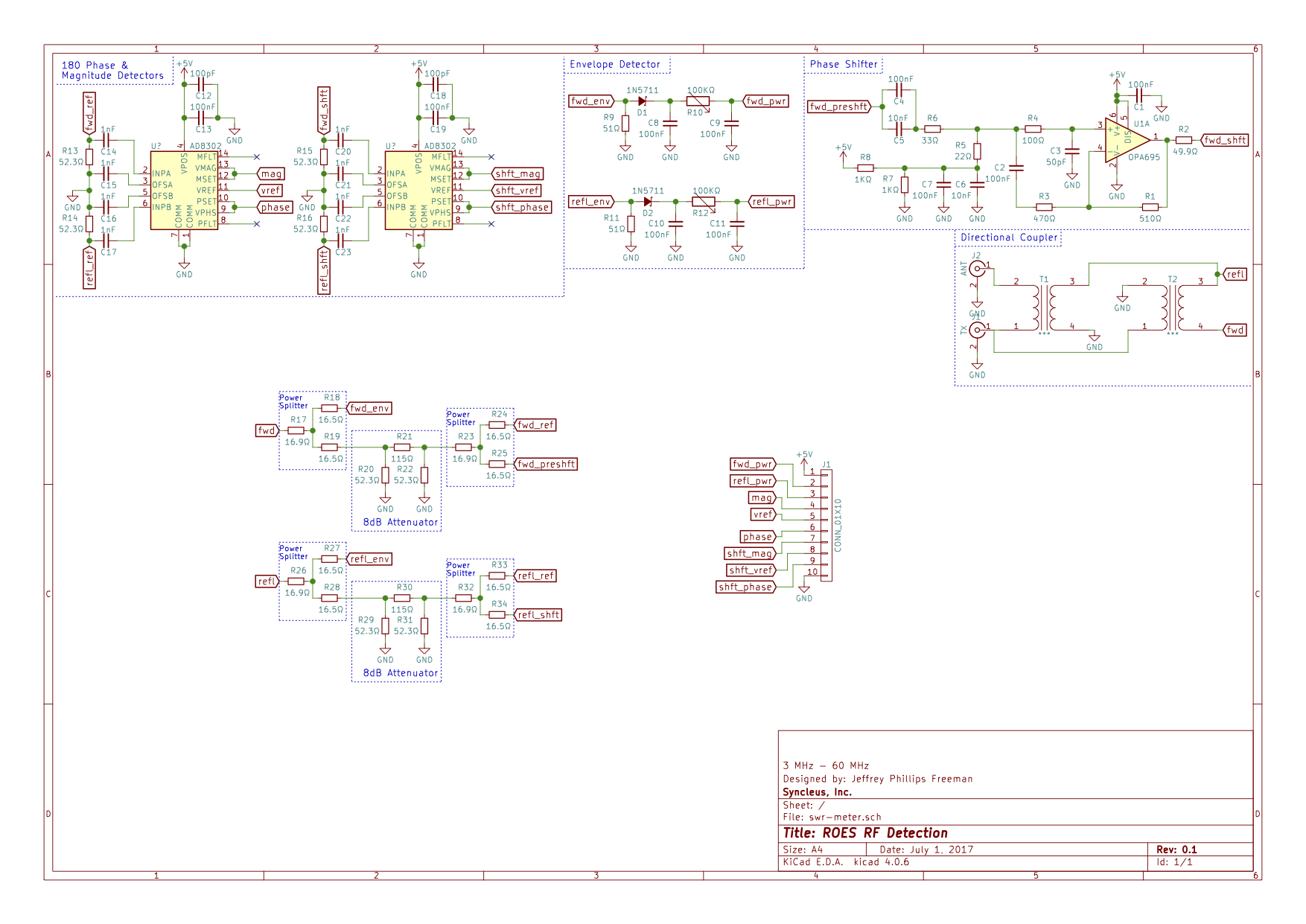Click 'Date: July 1, 2017' field
Screen dimensions: 1306x924
926,850
